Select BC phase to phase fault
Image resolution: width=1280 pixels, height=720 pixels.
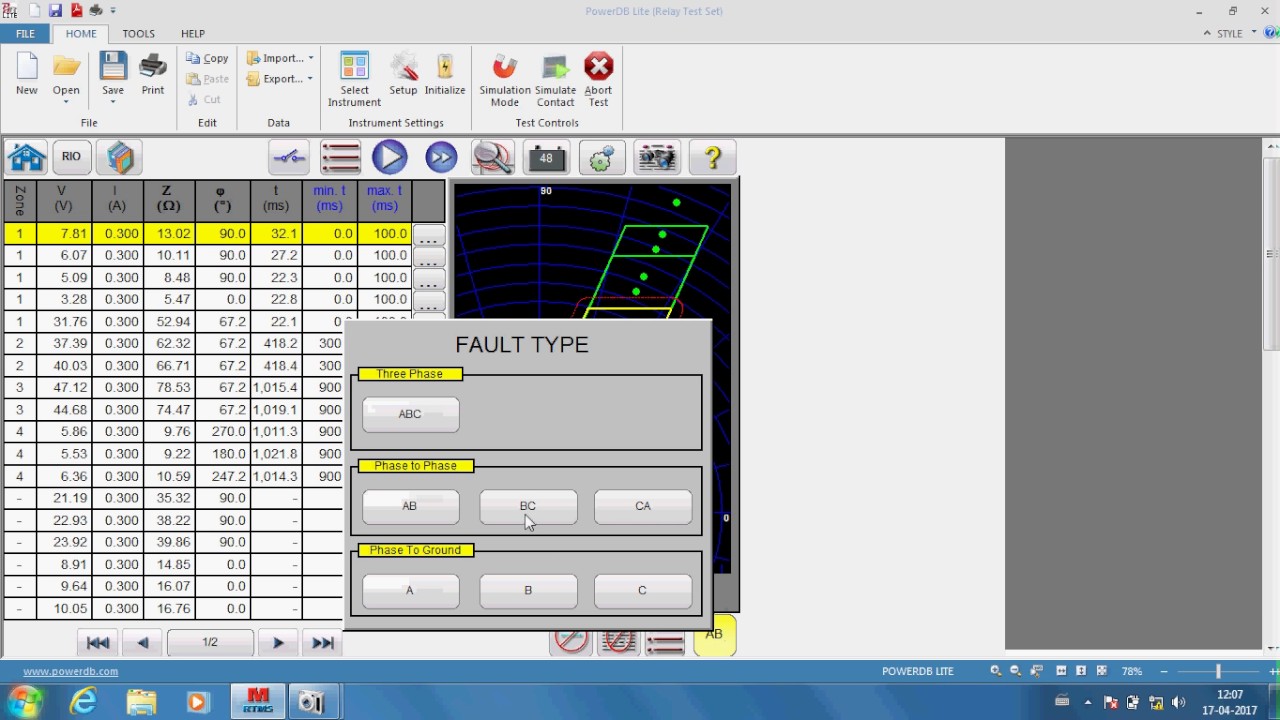pyautogui.click(x=528, y=506)
